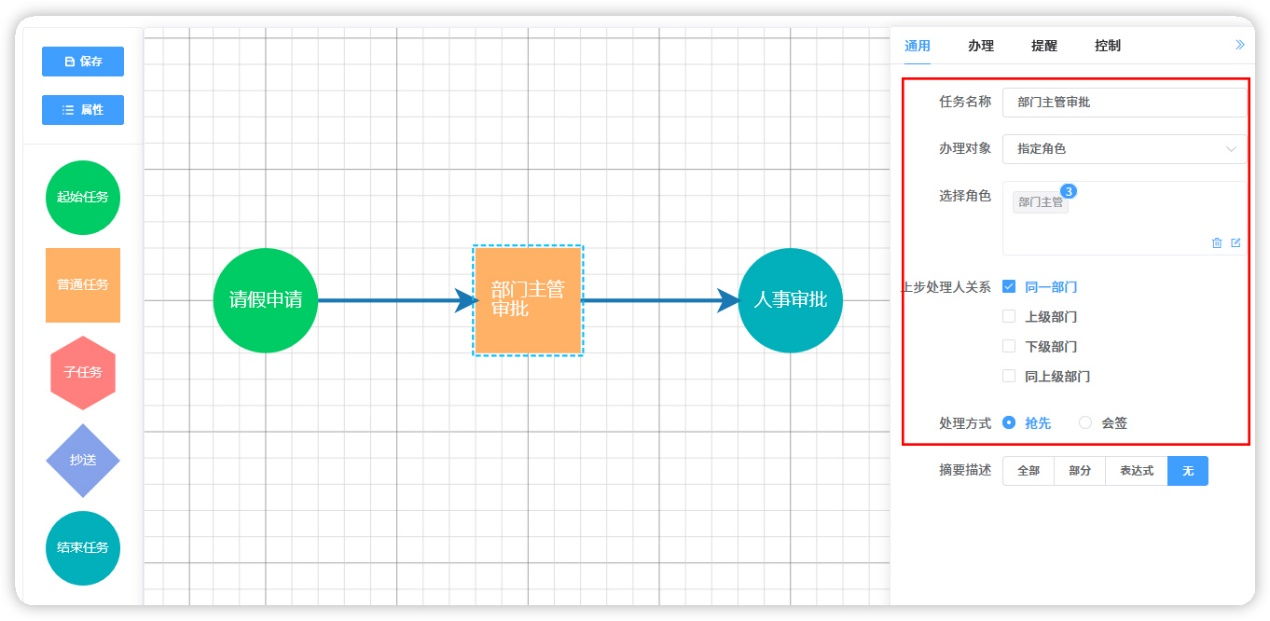Screen dimensions: 1270x621
Task: Select the 请假申请 node on canvas
Action: [x=265, y=300]
